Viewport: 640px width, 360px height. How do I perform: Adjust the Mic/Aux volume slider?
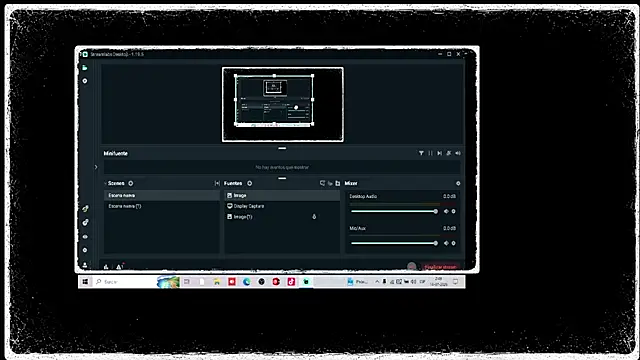(394, 243)
